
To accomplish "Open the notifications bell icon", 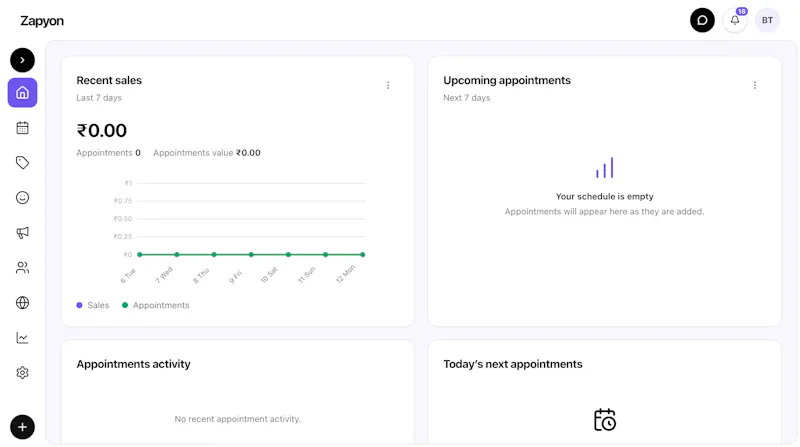I will click(735, 20).
